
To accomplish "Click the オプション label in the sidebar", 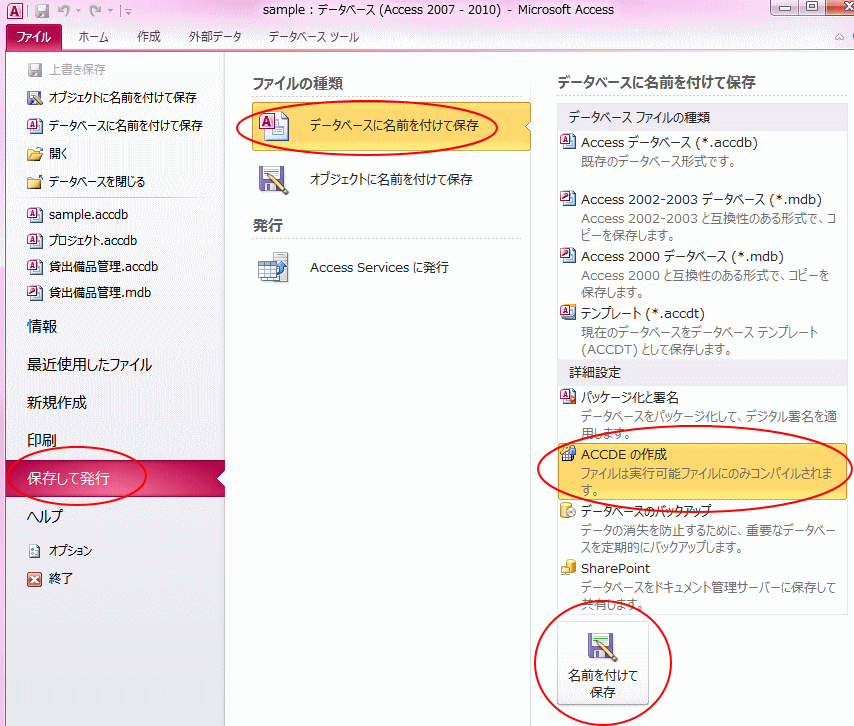I will pyautogui.click(x=70, y=551).
